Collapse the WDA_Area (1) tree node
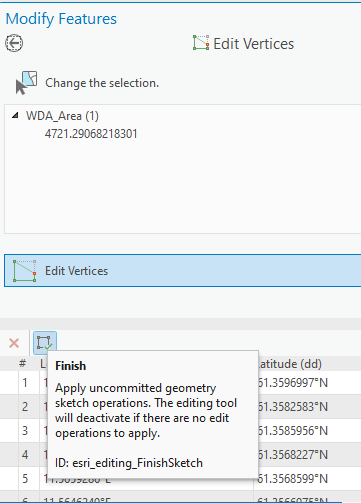361x503 pixels. pyautogui.click(x=15, y=116)
